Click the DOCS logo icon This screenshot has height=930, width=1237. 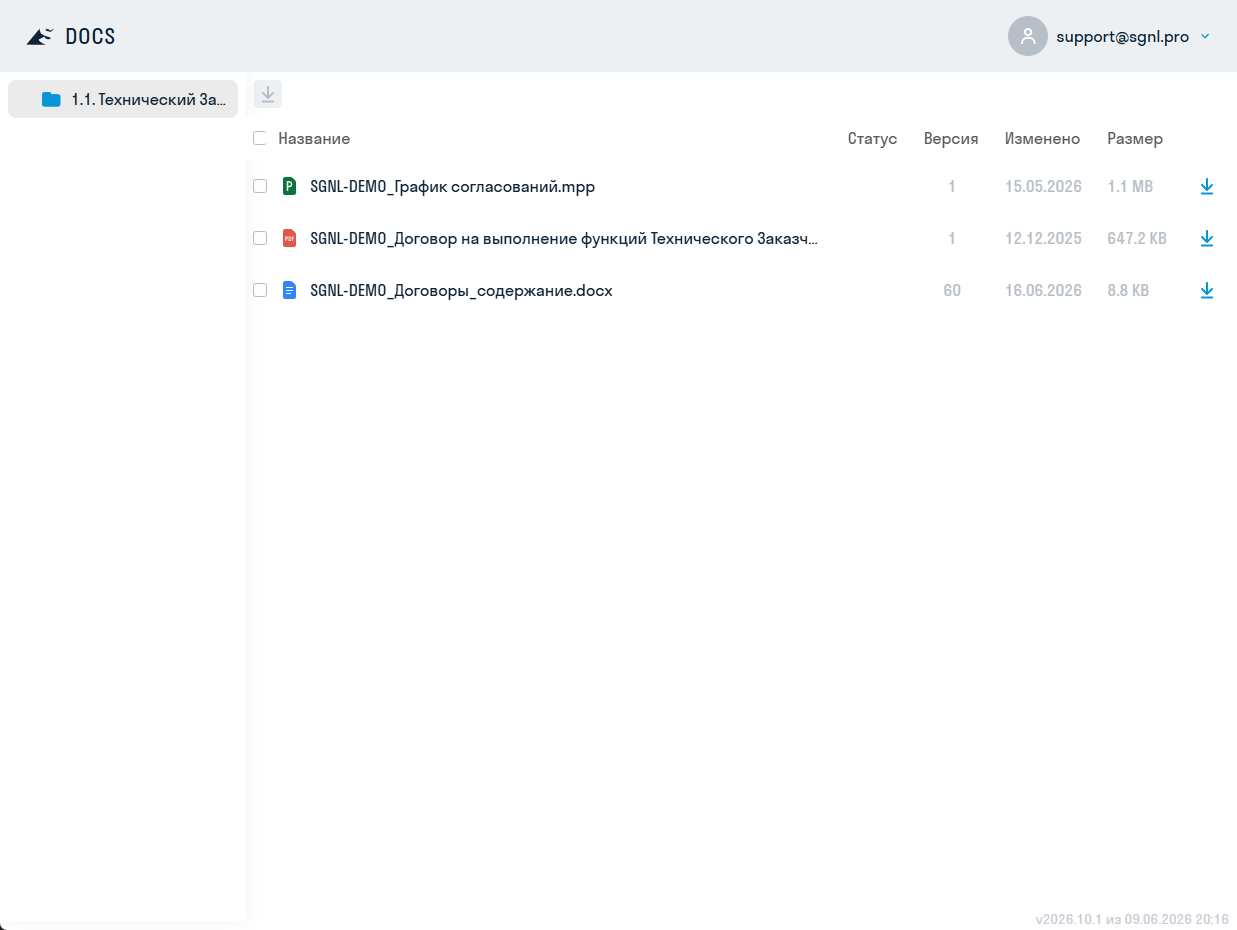(40, 37)
